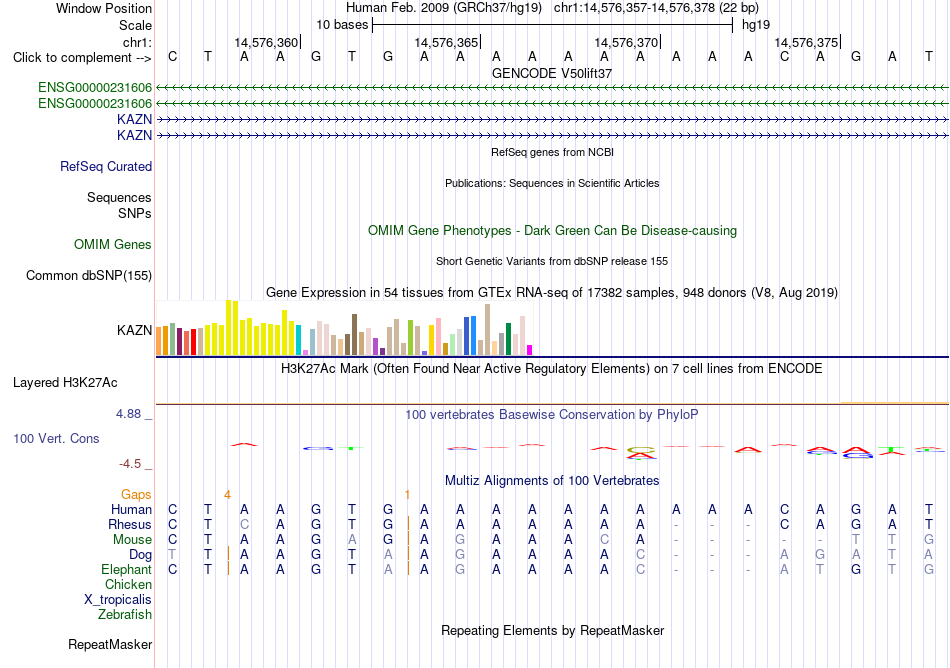This screenshot has width=950, height=668.
Task: Click the Gaps row label
Action: [136, 495]
